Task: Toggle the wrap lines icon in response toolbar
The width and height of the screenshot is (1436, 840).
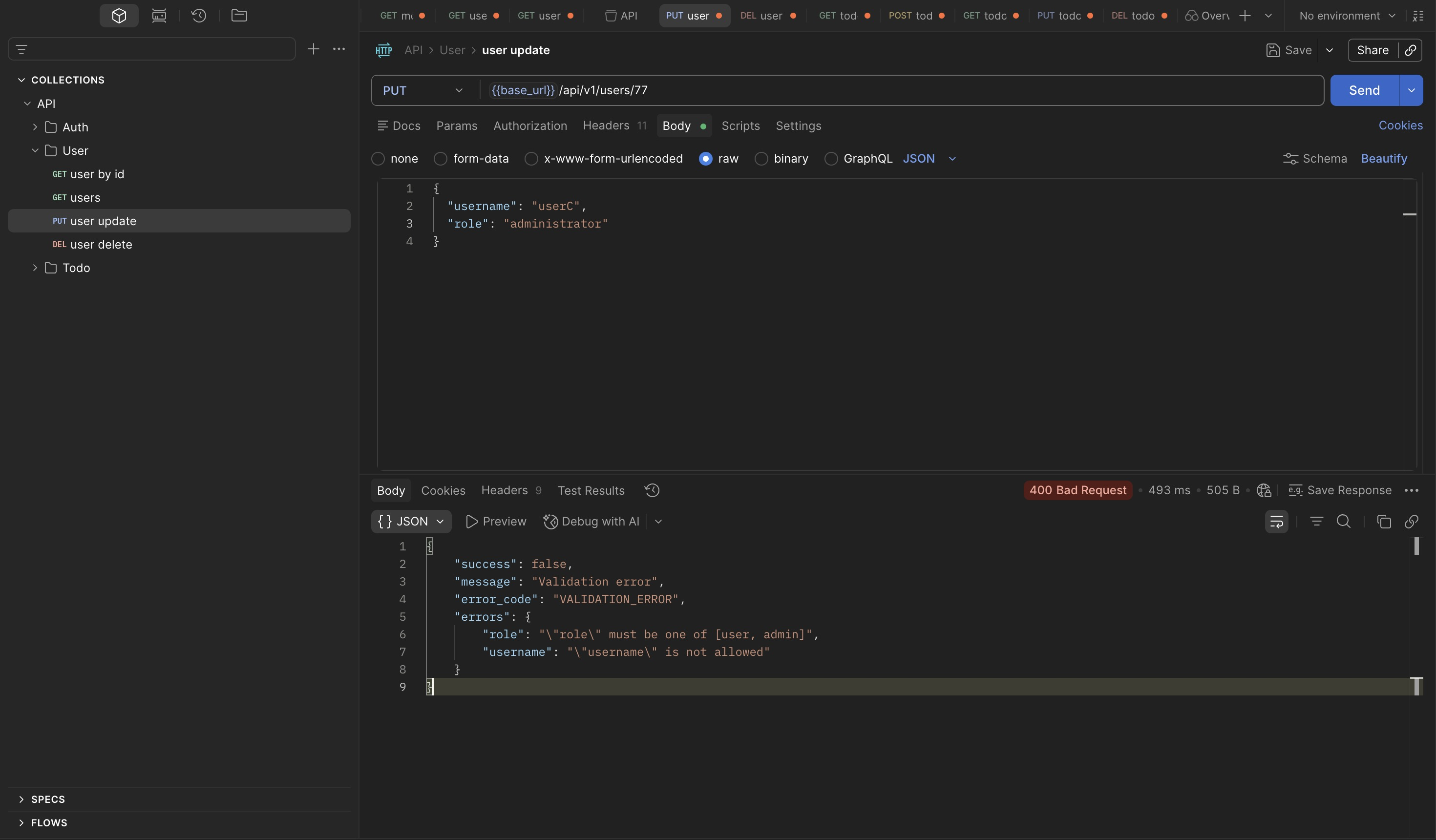Action: (x=1276, y=522)
